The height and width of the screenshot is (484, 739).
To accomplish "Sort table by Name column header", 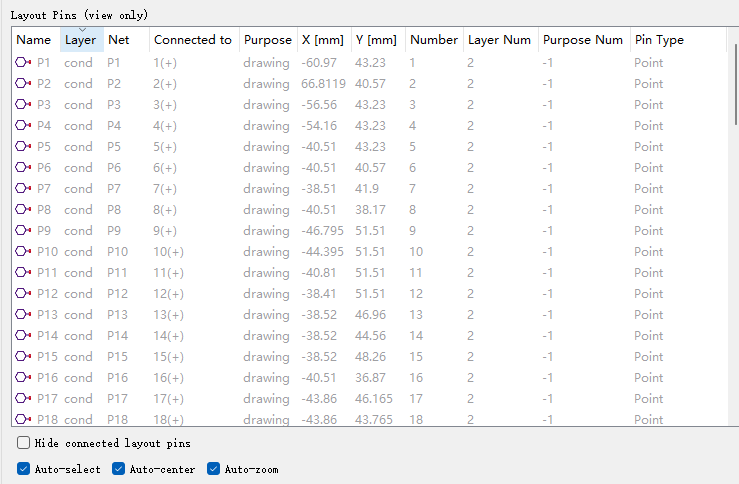I will (x=34, y=40).
